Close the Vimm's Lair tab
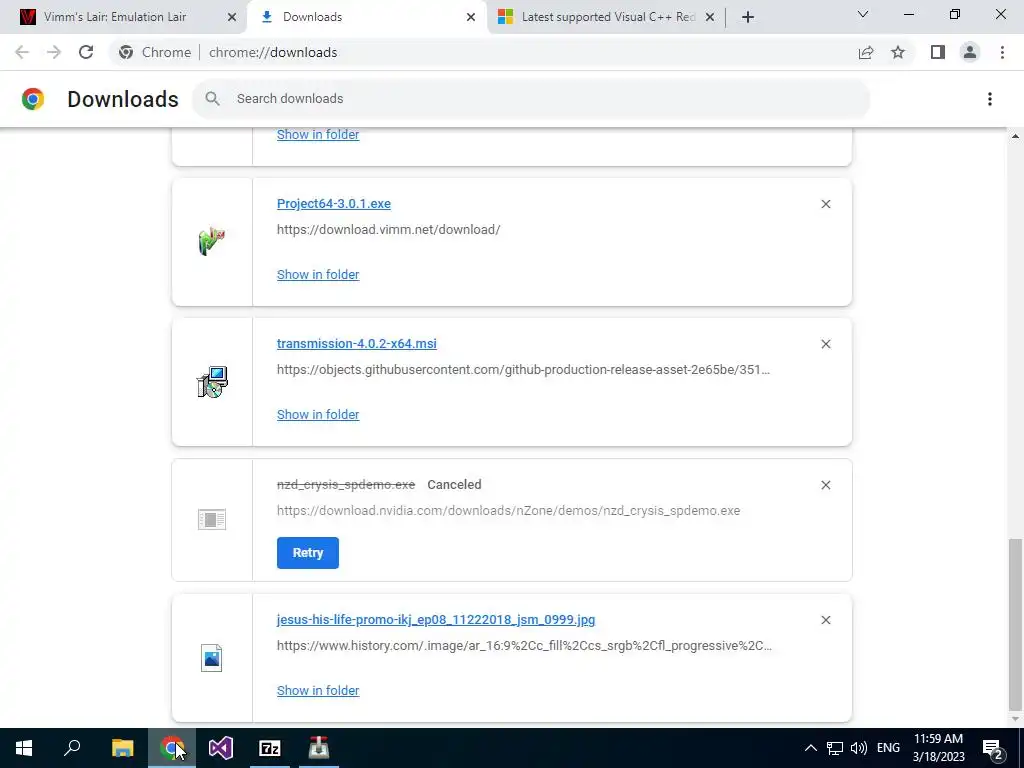Image resolution: width=1024 pixels, height=768 pixels. click(x=232, y=17)
